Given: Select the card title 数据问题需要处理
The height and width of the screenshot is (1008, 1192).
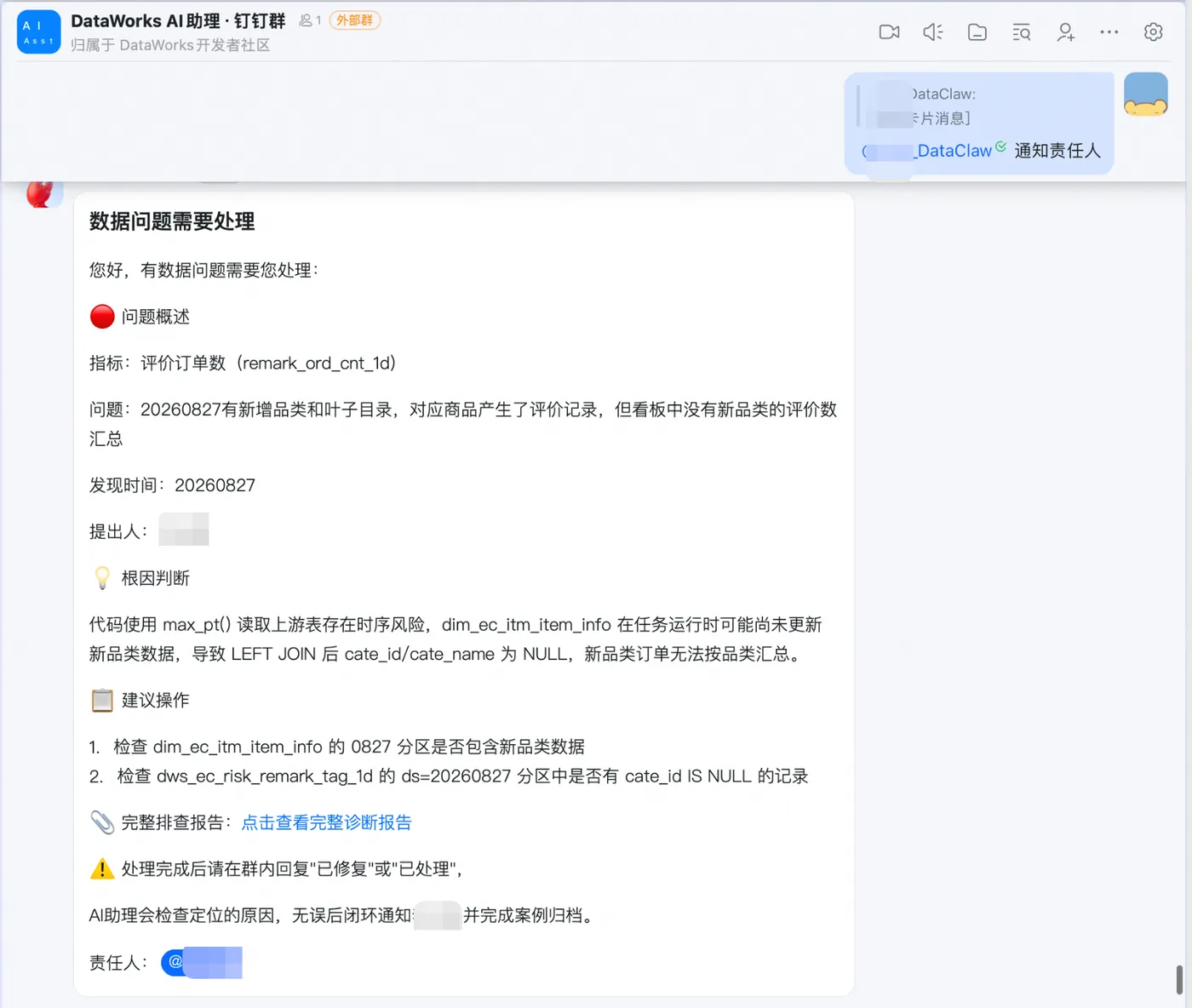Looking at the screenshot, I should click(172, 221).
